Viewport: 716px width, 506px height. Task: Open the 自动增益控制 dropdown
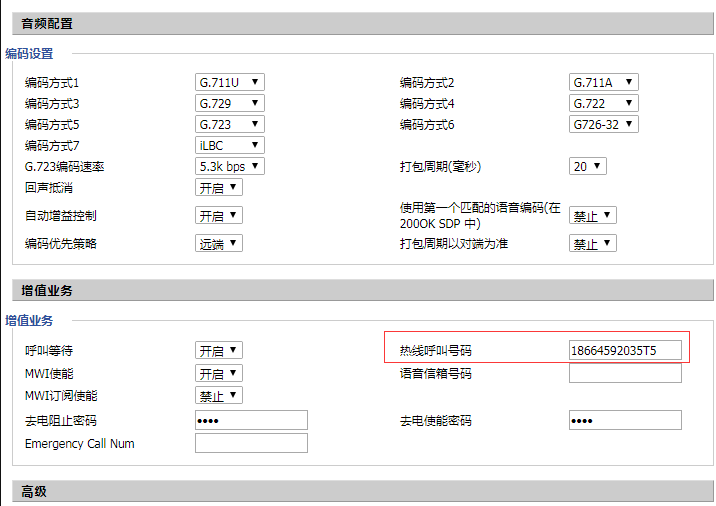[x=218, y=215]
